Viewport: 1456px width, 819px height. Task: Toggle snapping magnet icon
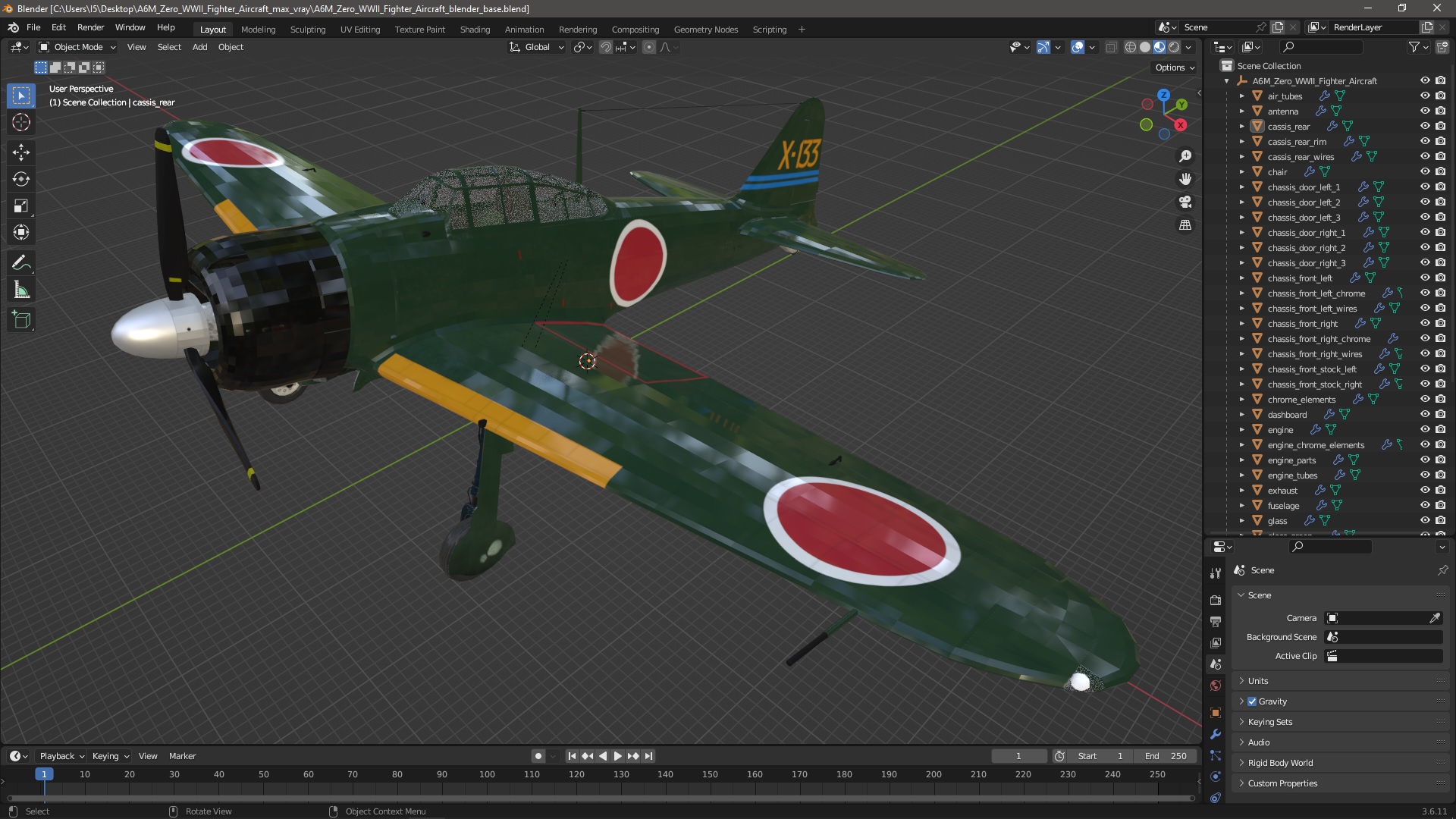(x=606, y=47)
